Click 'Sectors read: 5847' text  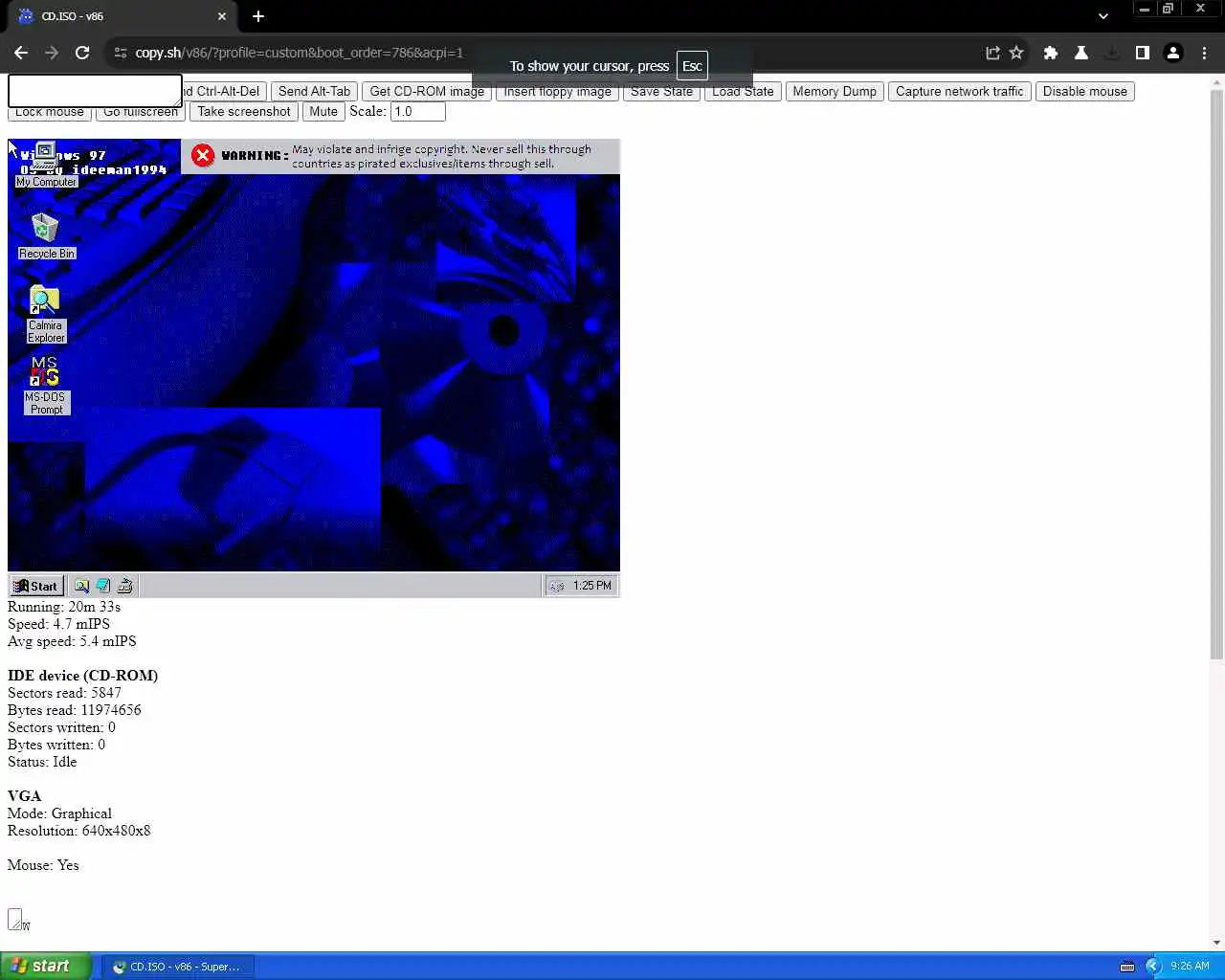[x=64, y=693]
